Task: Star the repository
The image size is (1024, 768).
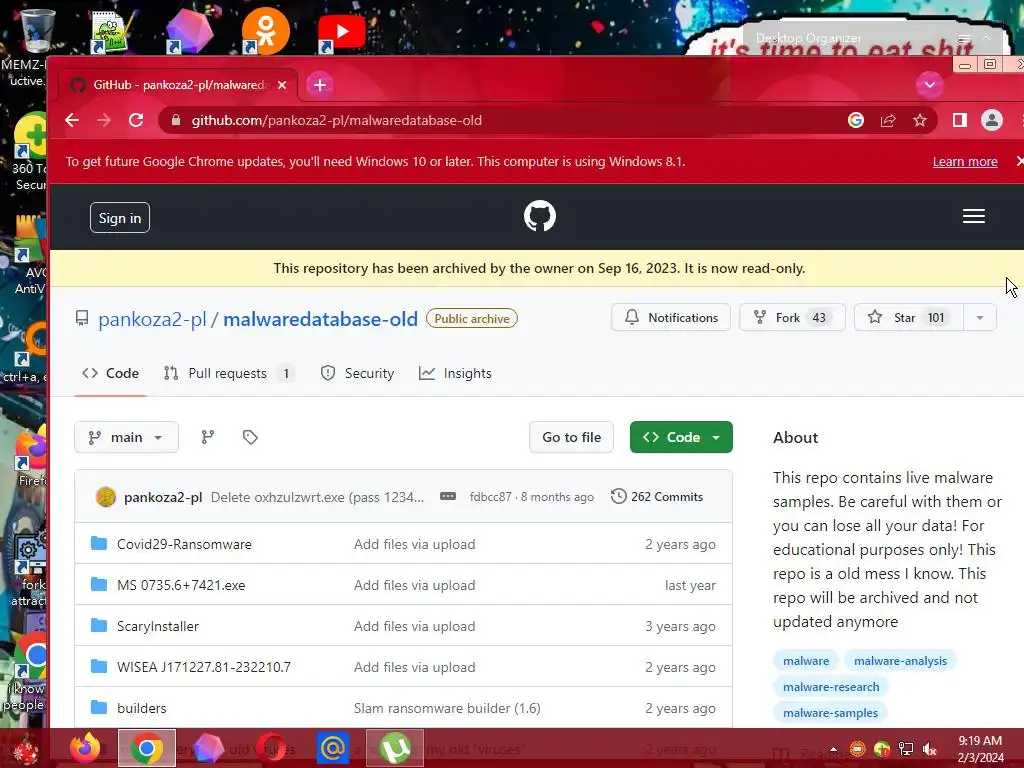Action: pos(908,318)
